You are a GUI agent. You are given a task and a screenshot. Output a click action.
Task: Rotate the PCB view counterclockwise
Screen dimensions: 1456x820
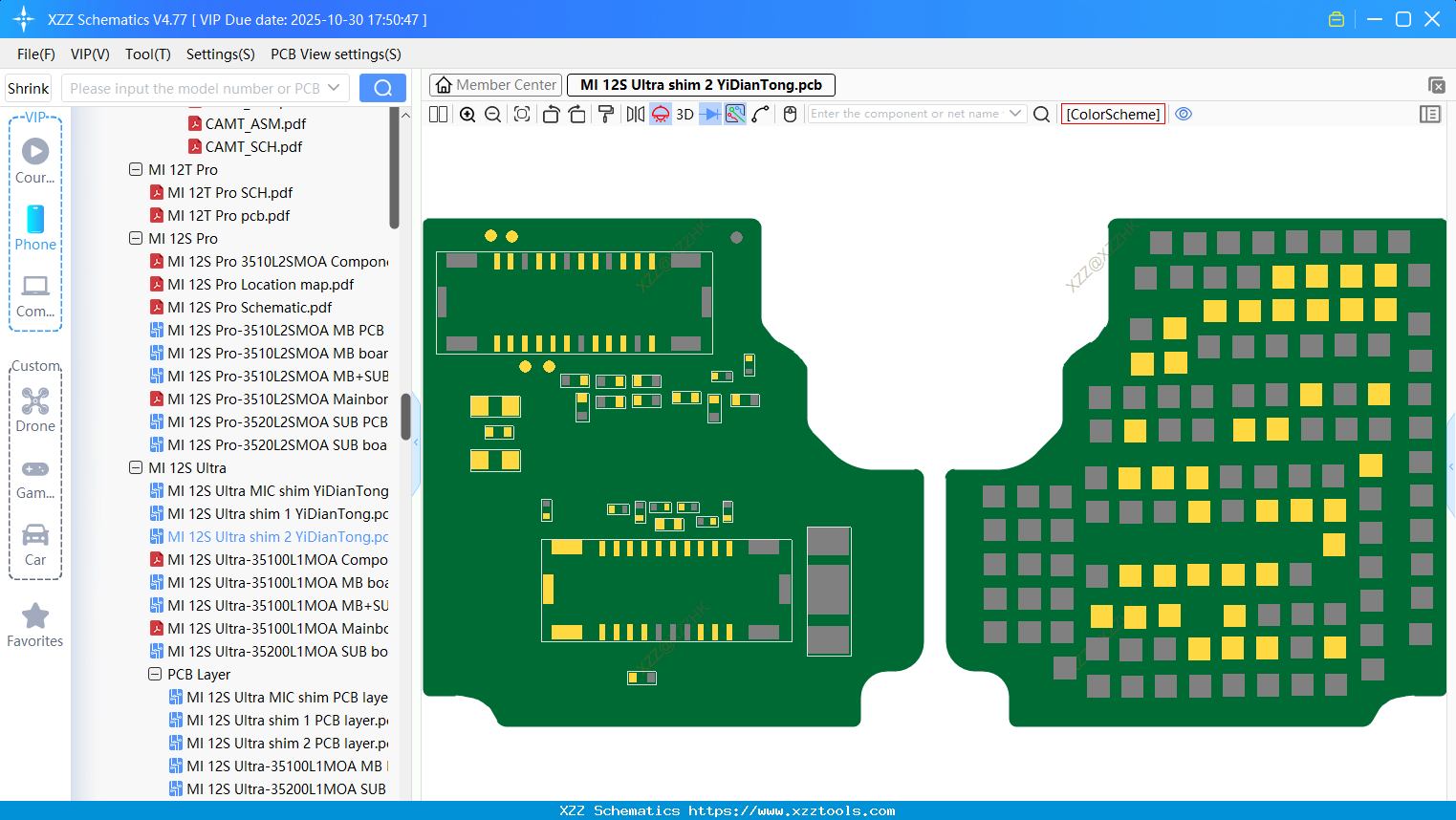click(x=551, y=114)
